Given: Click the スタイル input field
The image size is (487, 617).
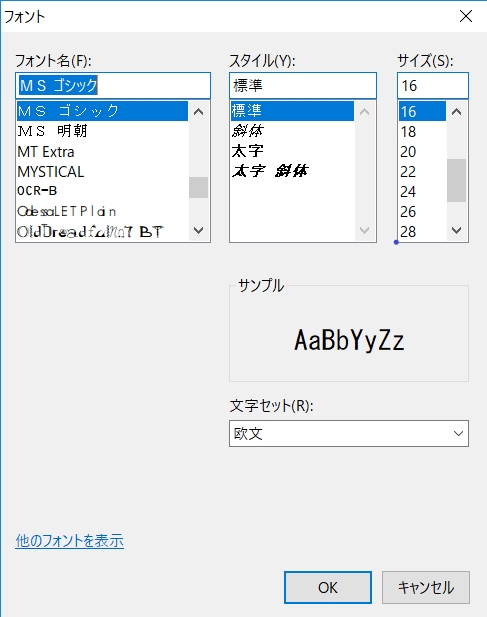Looking at the screenshot, I should (303, 85).
